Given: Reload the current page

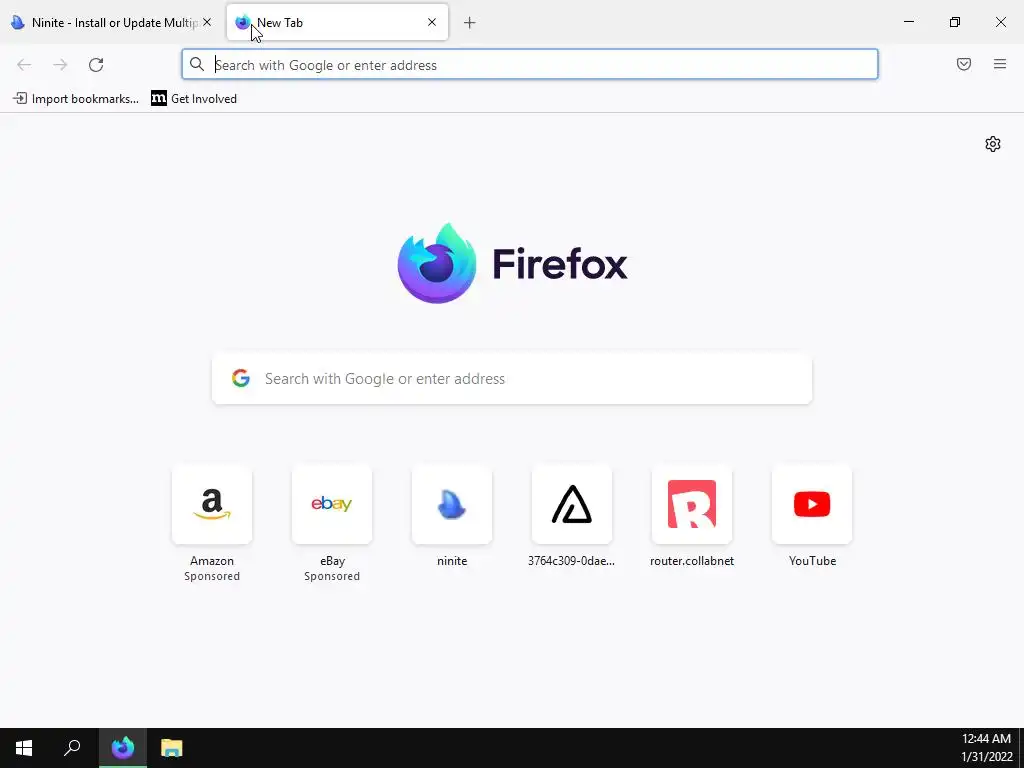Looking at the screenshot, I should 96,65.
